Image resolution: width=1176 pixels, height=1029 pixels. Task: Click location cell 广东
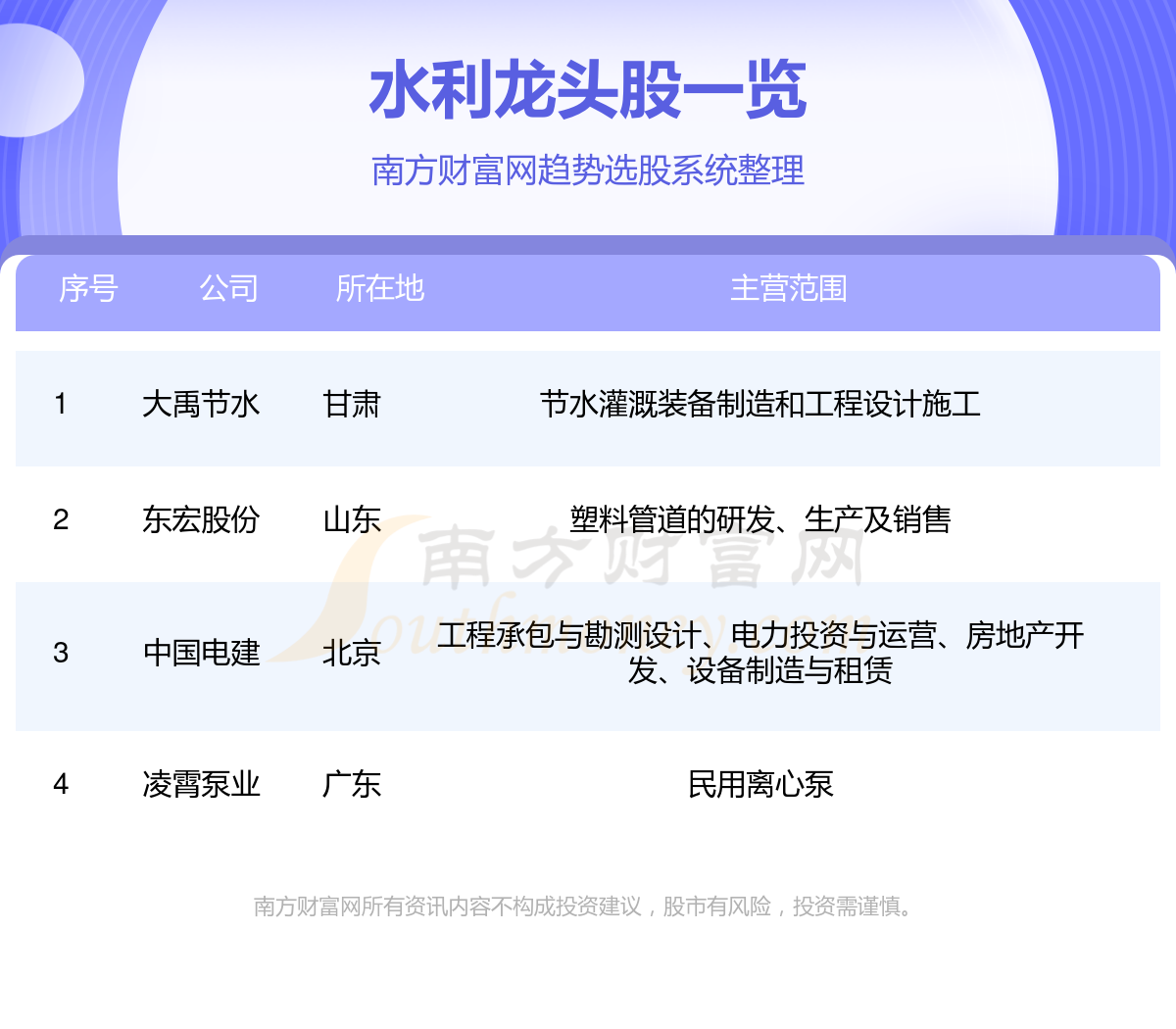click(x=352, y=784)
